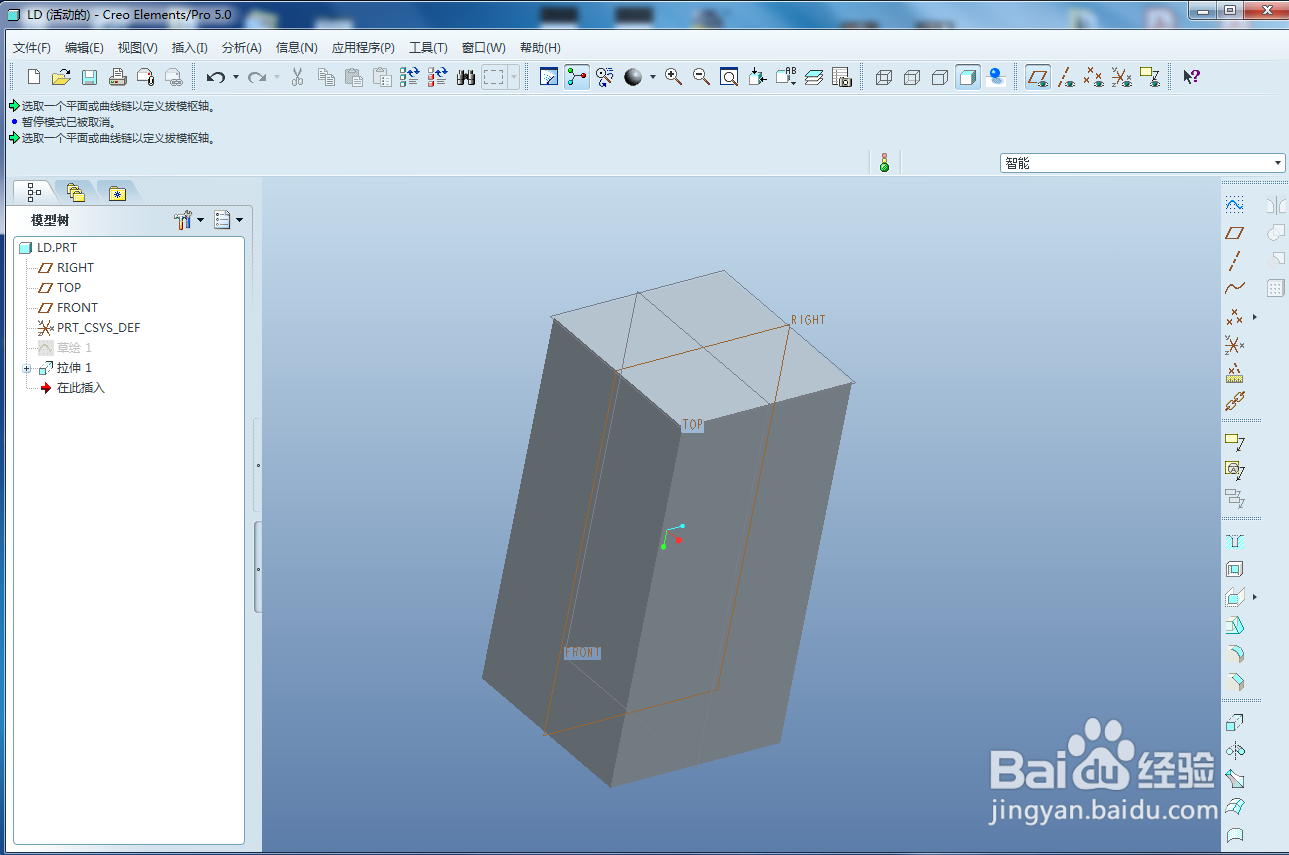The height and width of the screenshot is (855, 1289).
Task: Select the Datum Plane tool
Action: pyautogui.click(x=1234, y=233)
